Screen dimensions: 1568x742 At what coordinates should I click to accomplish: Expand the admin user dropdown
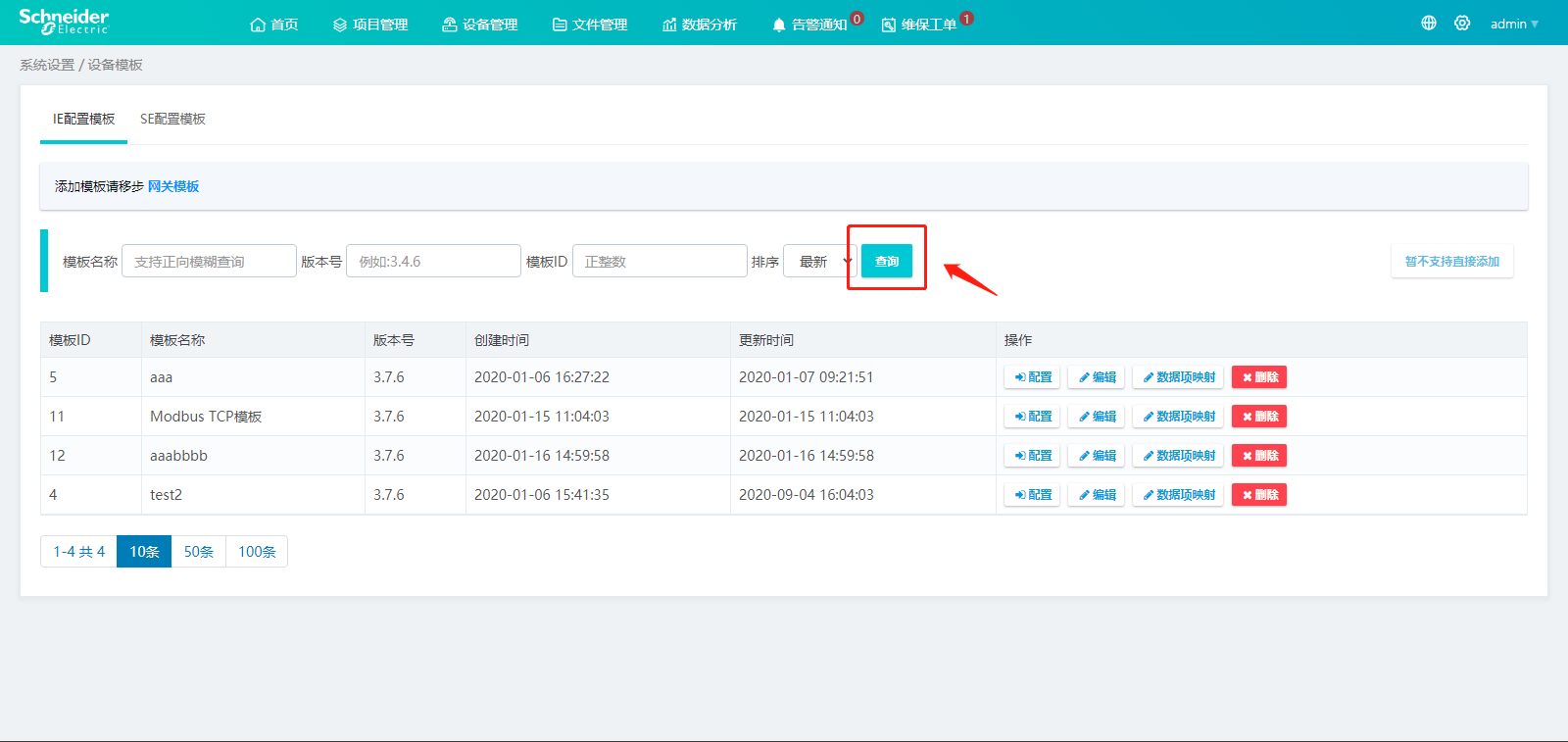1514,24
